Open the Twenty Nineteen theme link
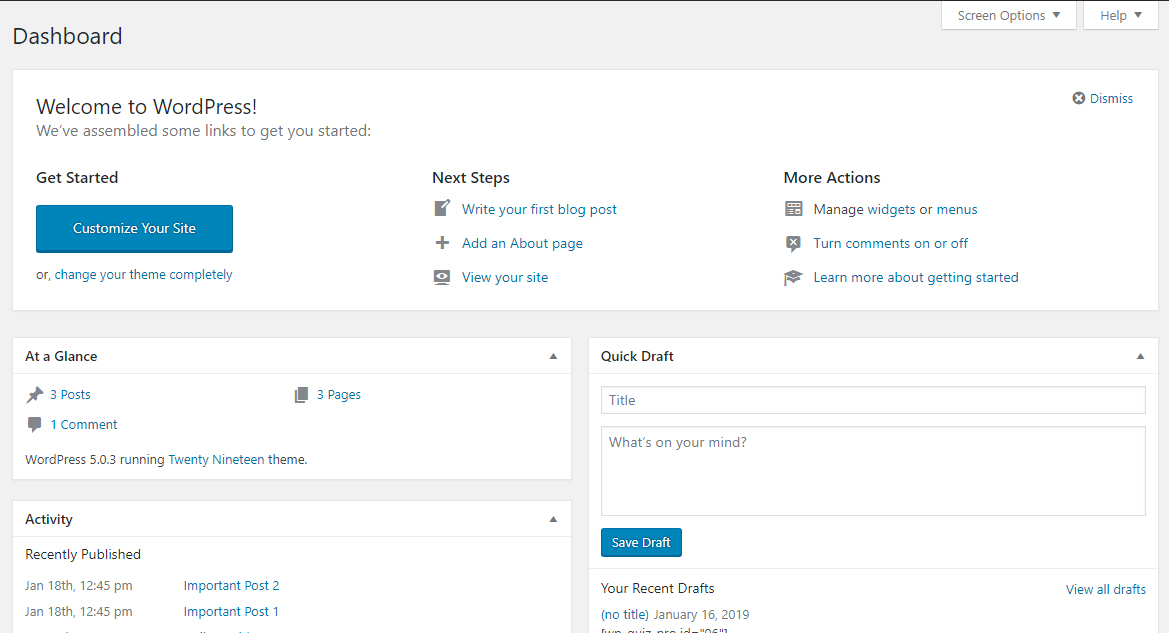This screenshot has height=633, width=1169. 216,460
